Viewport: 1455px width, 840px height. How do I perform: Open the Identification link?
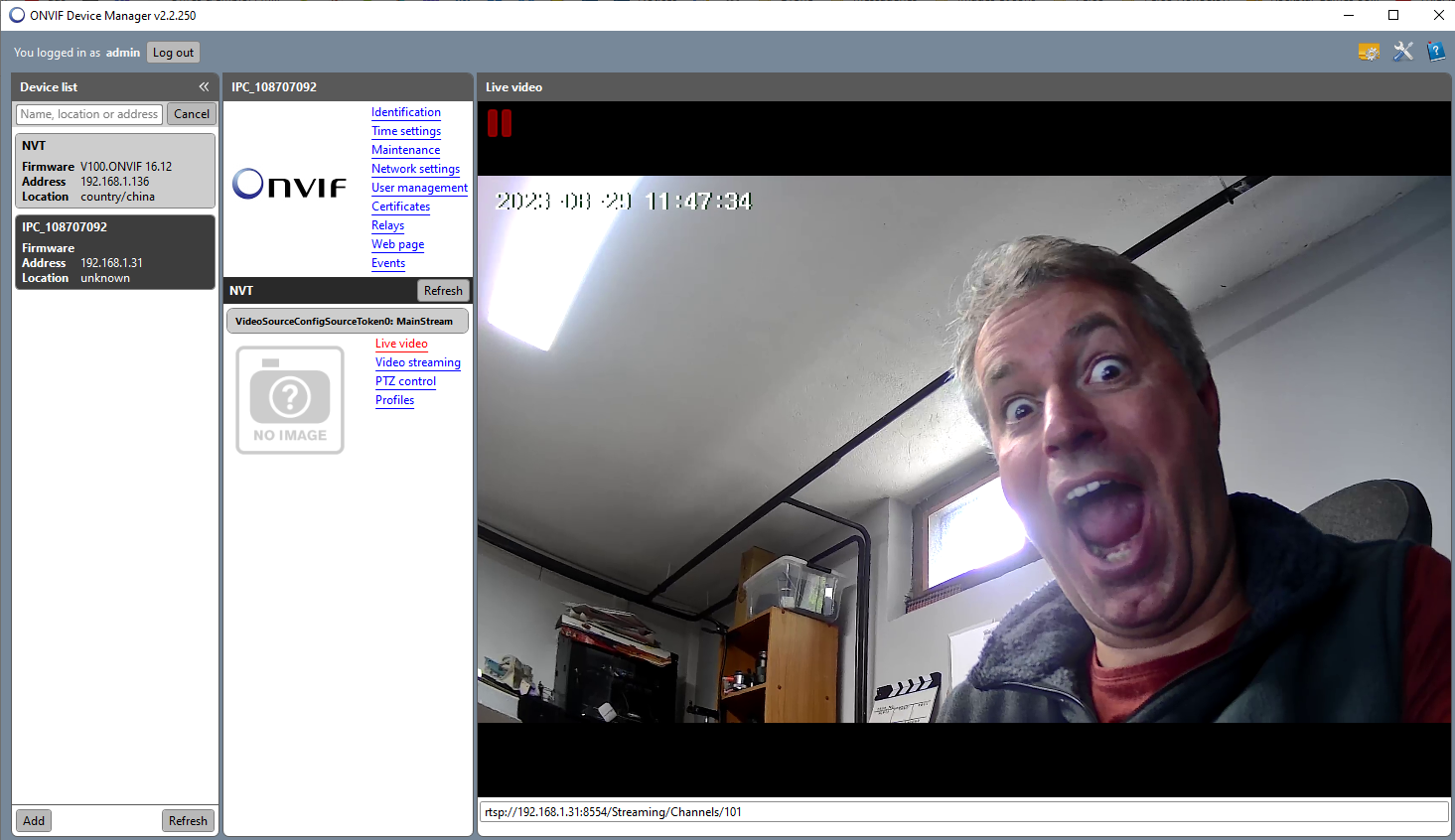pyautogui.click(x=405, y=112)
